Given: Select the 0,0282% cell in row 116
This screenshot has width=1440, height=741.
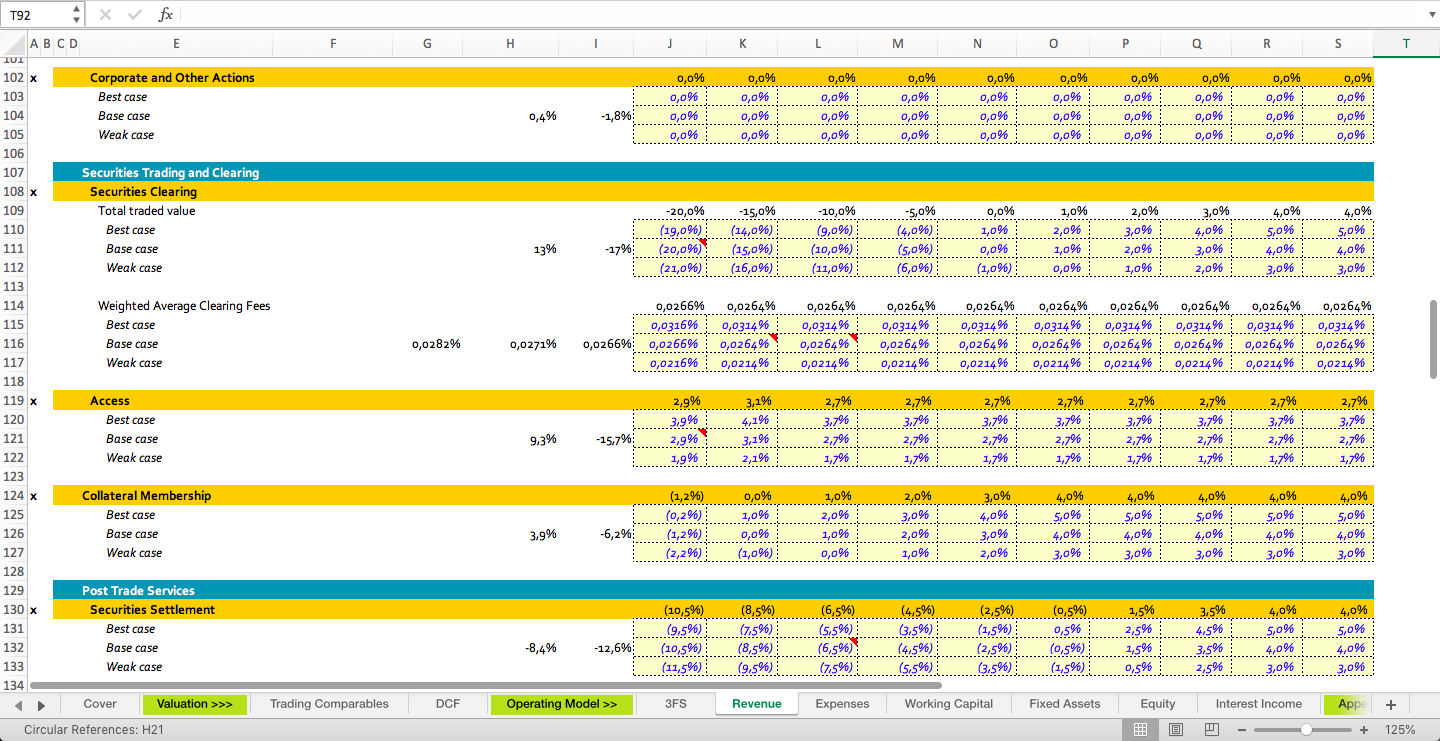Looking at the screenshot, I should click(x=428, y=344).
